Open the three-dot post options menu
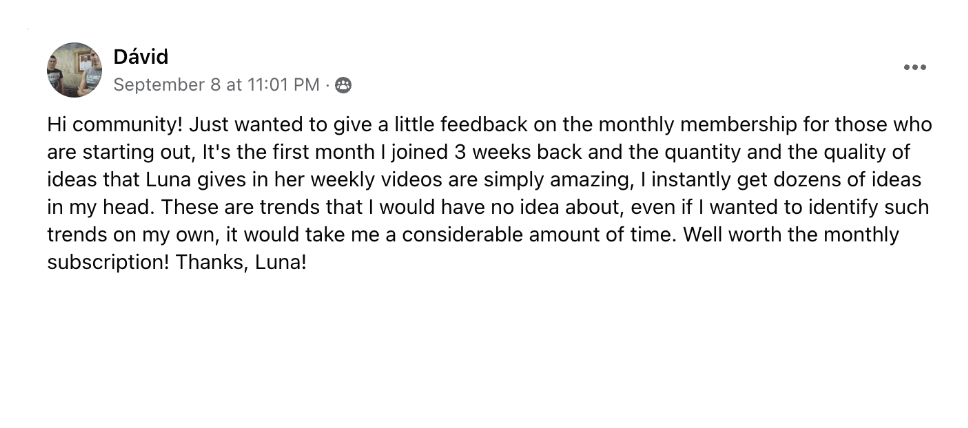This screenshot has height=428, width=968. pyautogui.click(x=914, y=67)
